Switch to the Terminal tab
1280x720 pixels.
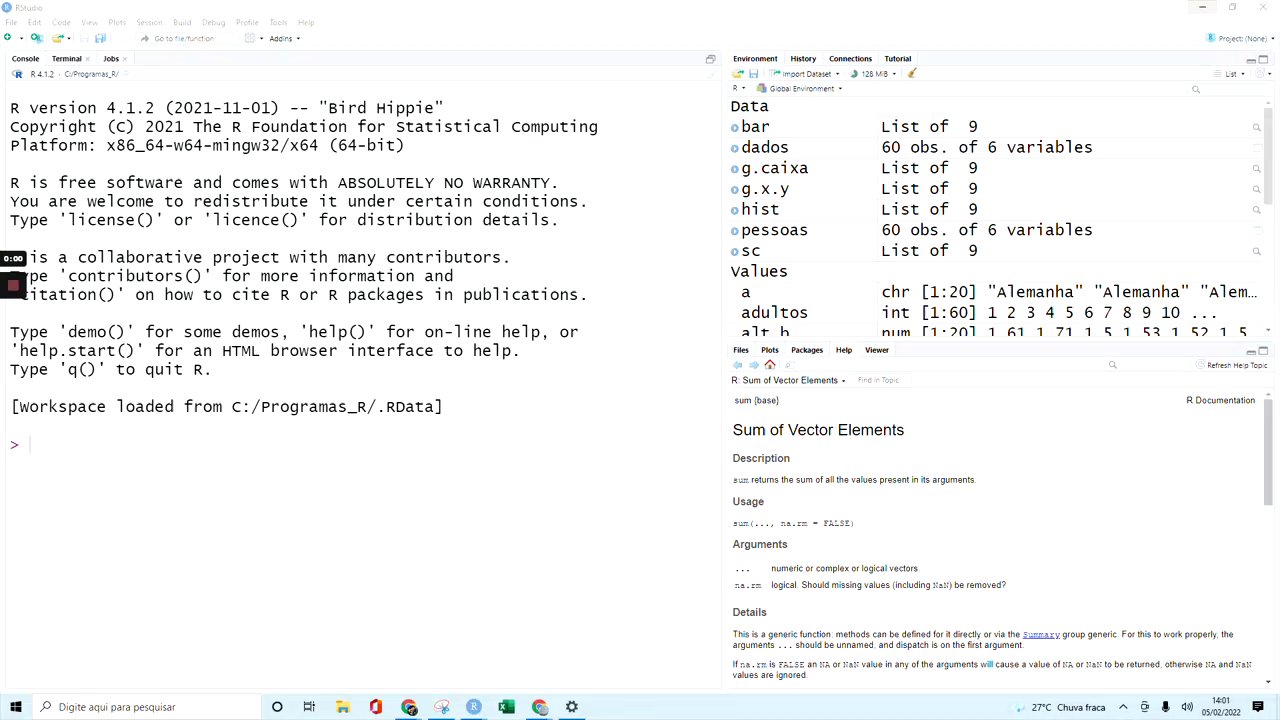[66, 59]
